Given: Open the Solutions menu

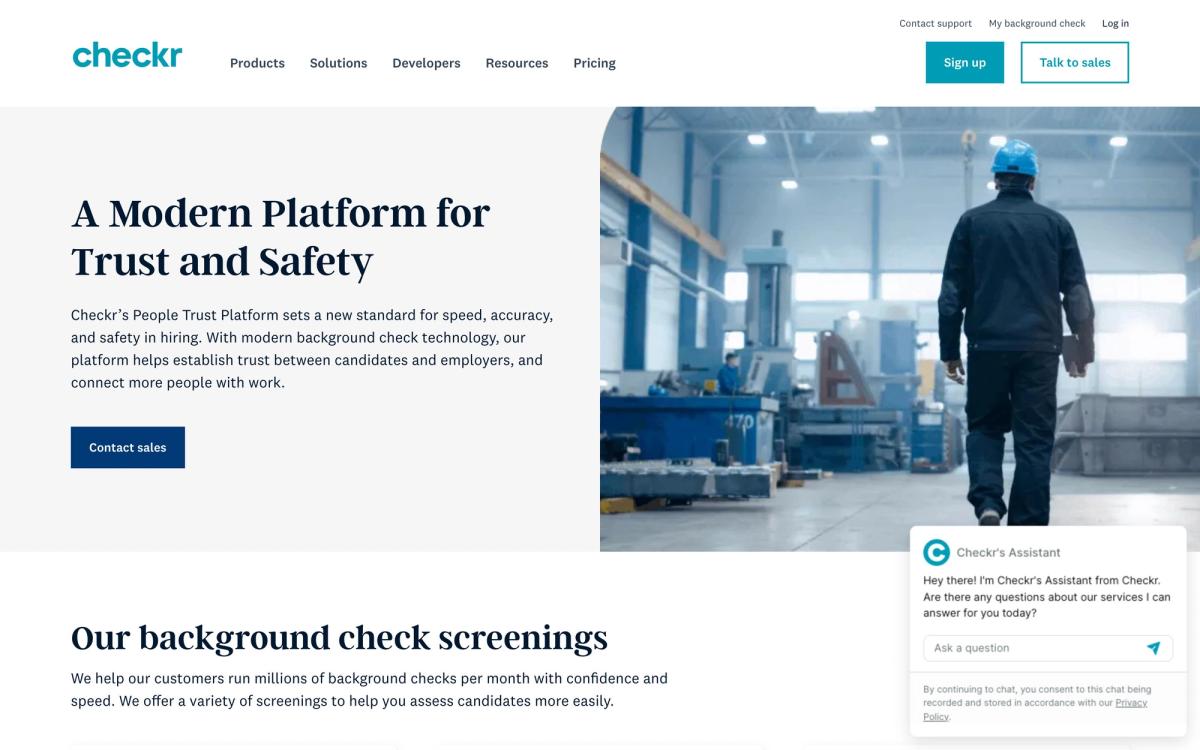Looking at the screenshot, I should (x=338, y=63).
